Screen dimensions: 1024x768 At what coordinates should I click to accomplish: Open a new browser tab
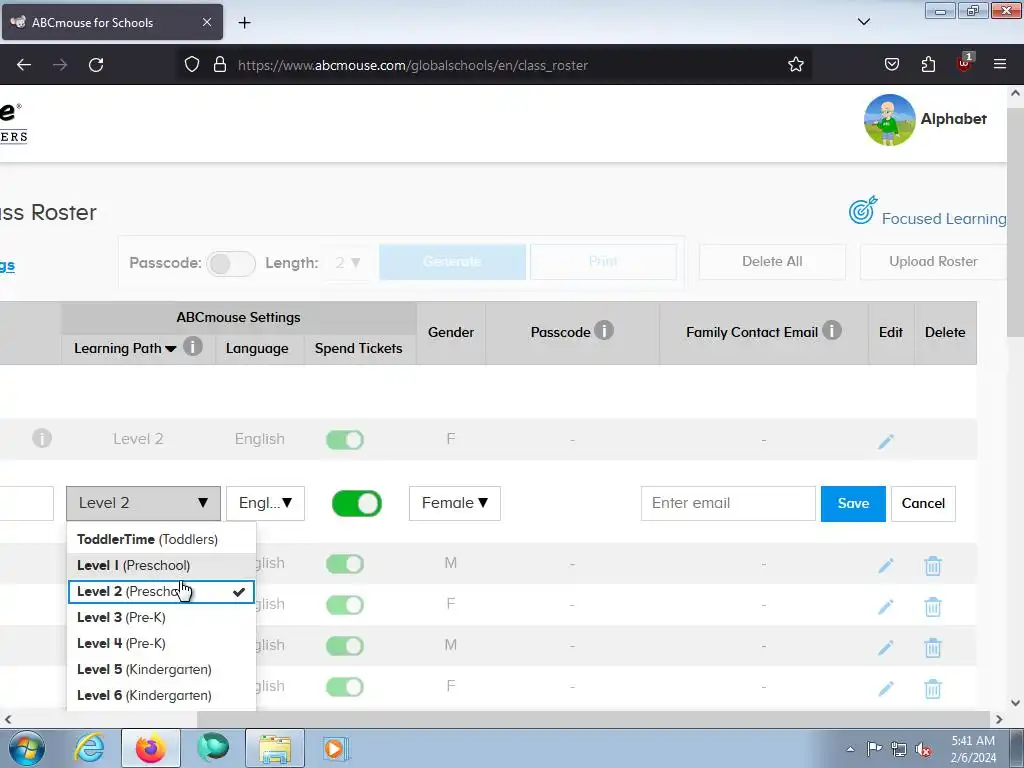pos(244,23)
